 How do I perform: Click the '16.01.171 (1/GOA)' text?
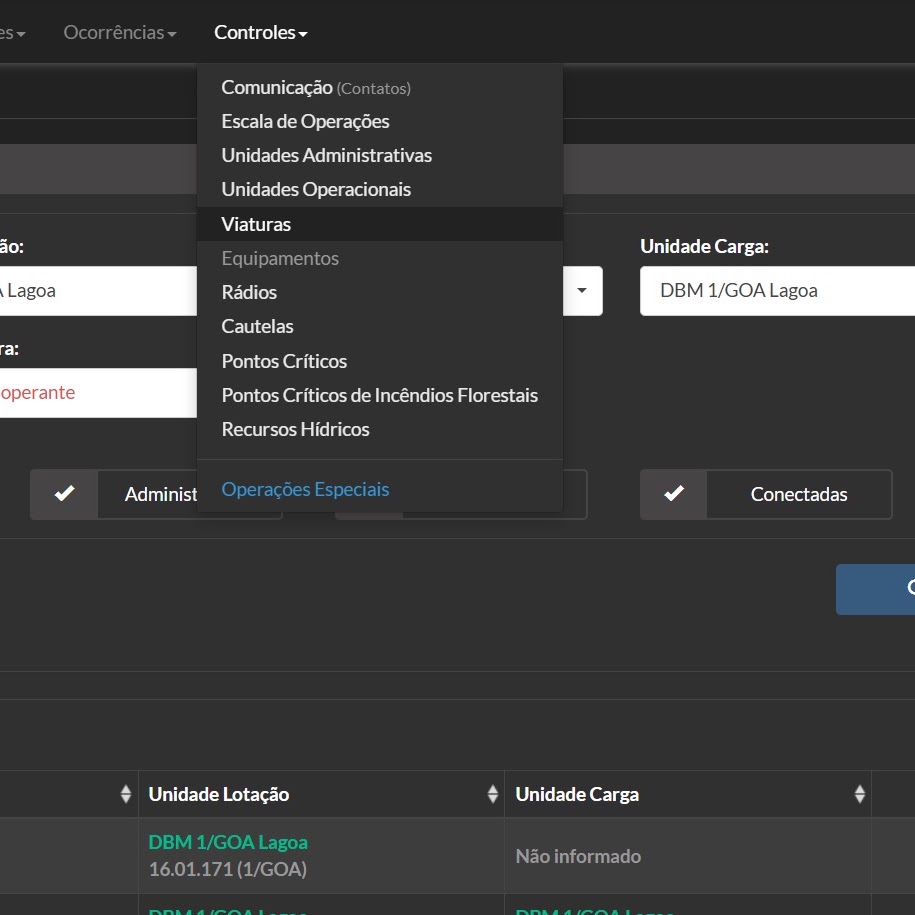click(228, 869)
